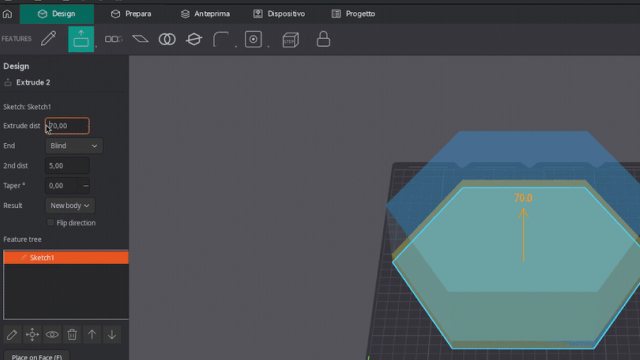This screenshot has height=360, width=640.
Task: Move feature up arrow
Action: pyautogui.click(x=92, y=335)
